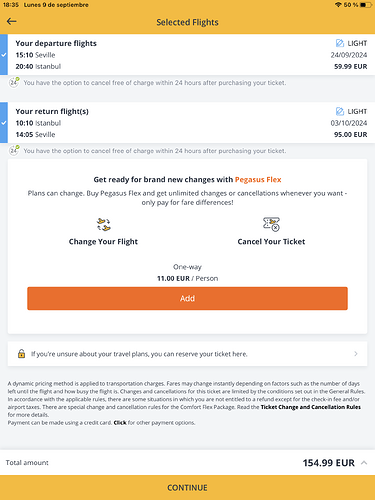Tap Click for other payment options

120,423
